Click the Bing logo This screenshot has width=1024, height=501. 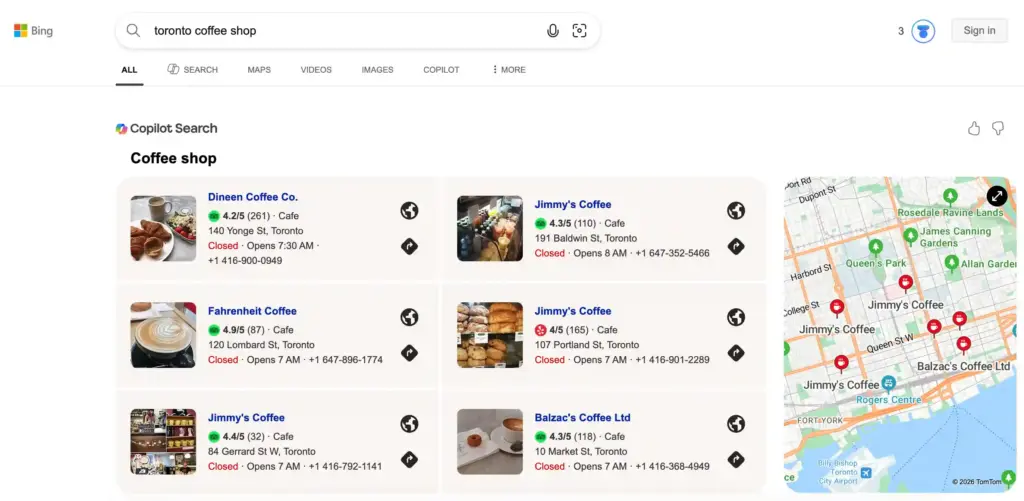tap(33, 31)
